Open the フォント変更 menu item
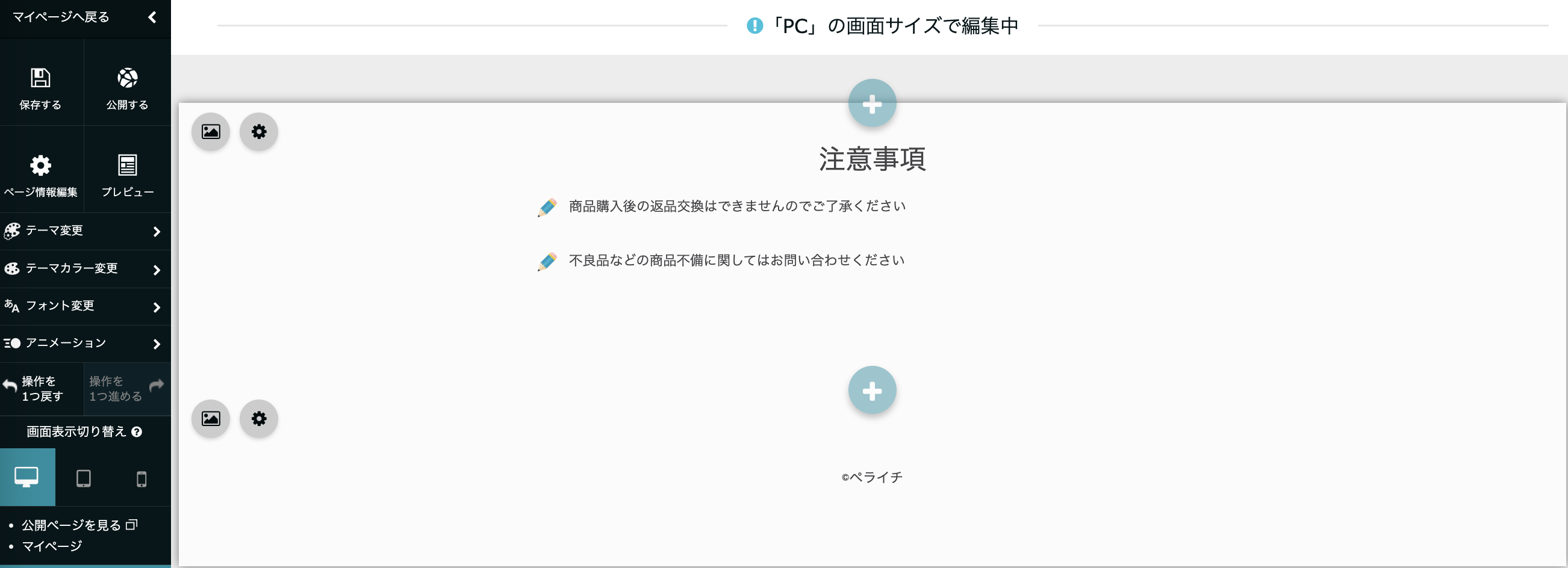The image size is (1568, 568). click(86, 306)
